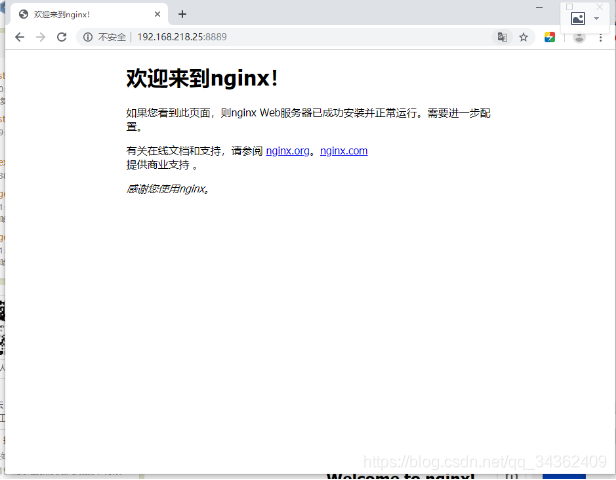
Task: Click the text 提供商业支持。
Action: (162, 165)
